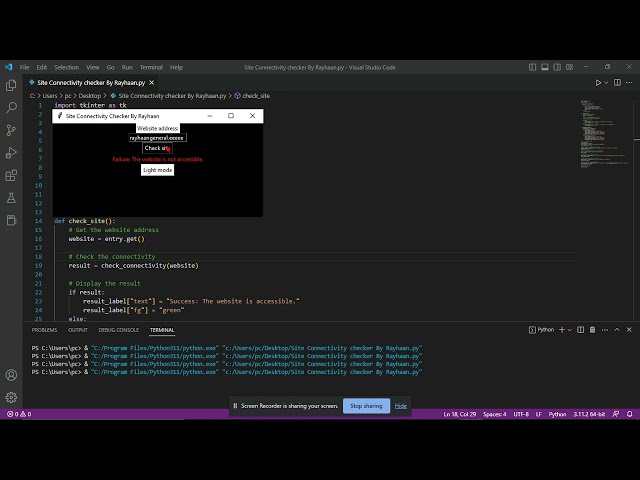Viewport: 640px width, 480px height.
Task: Click LF end of line status entry
Action: click(x=538, y=414)
